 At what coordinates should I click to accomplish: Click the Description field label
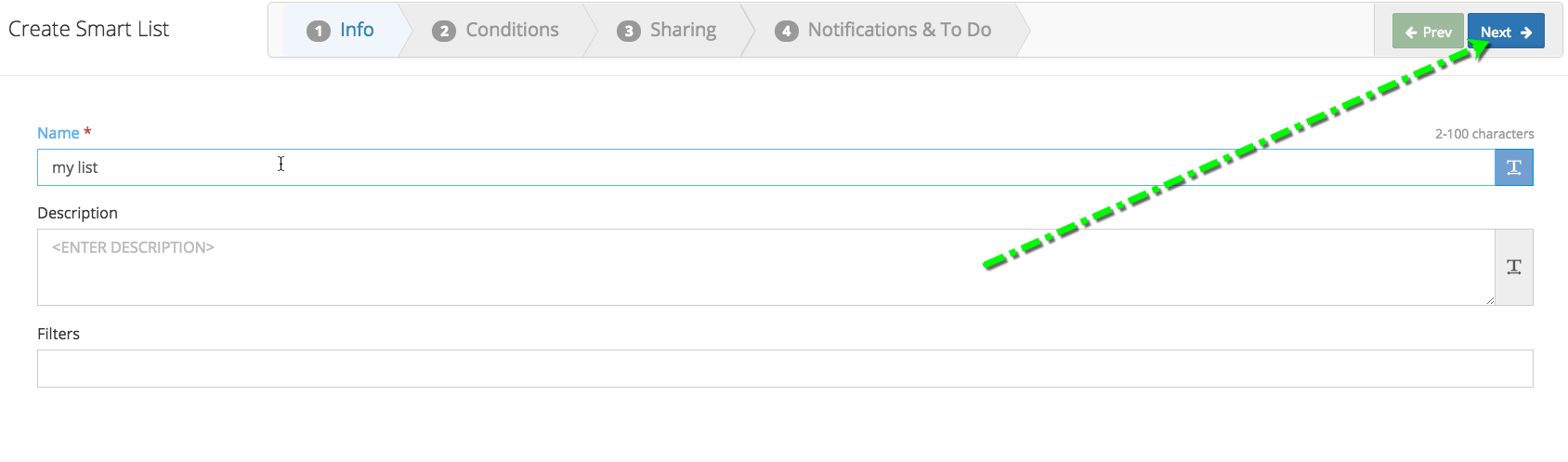[77, 213]
